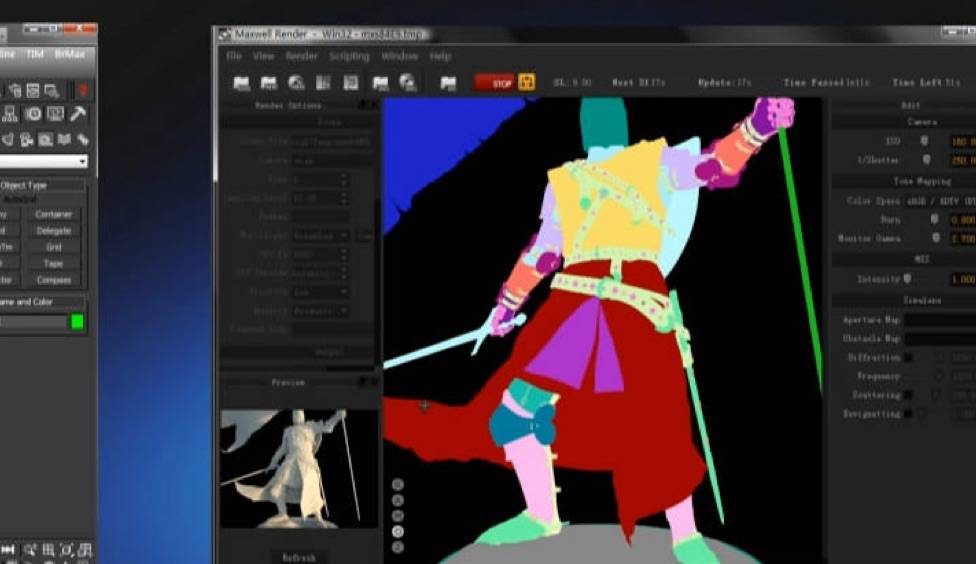This screenshot has height=564, width=976.
Task: Click the 1/Shutter slider knob
Action: pos(927,160)
